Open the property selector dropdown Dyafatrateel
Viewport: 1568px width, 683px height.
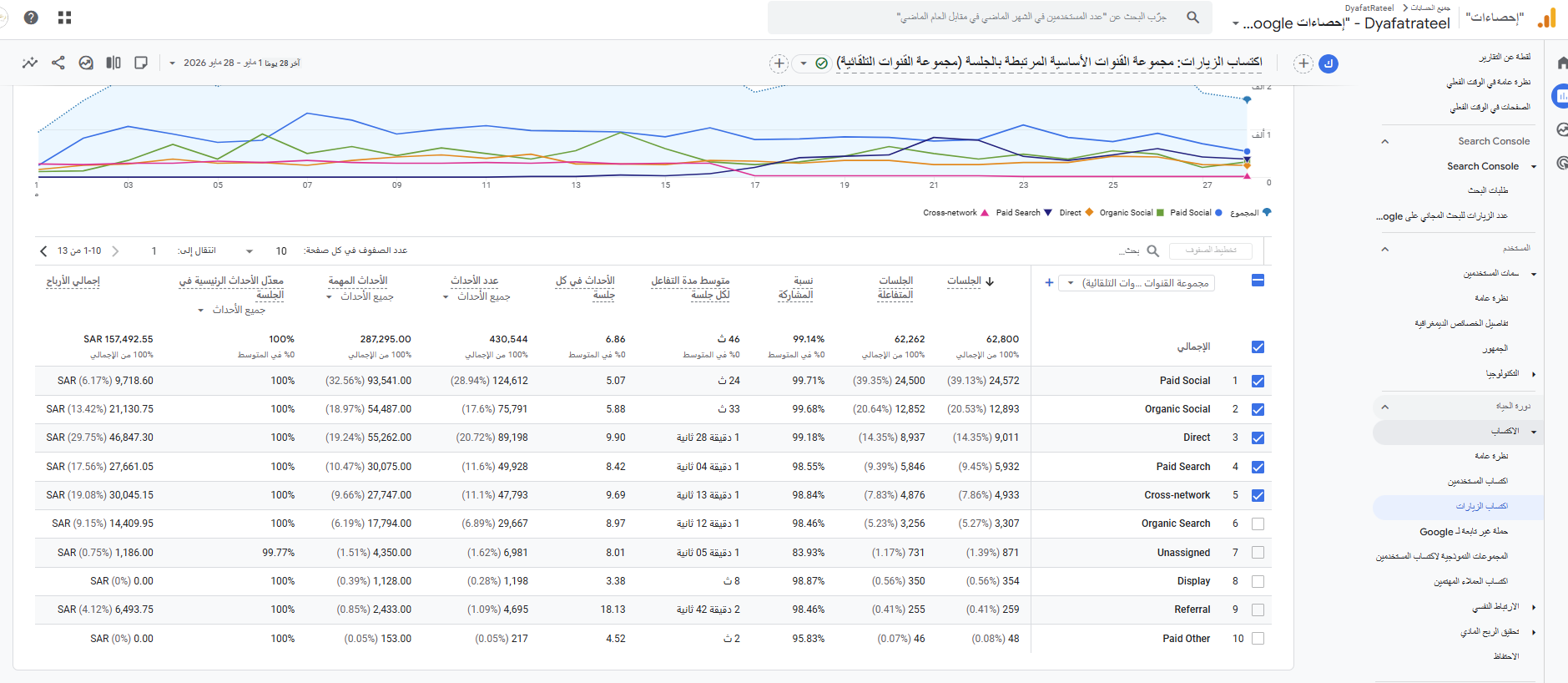[x=1341, y=23]
